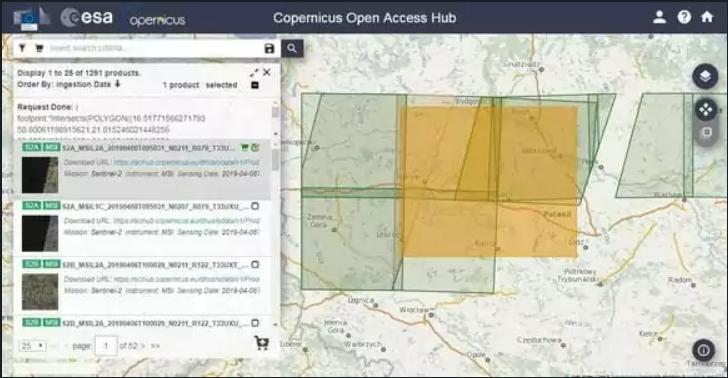Open download URL of selected S2A_MSIL2A product
728x378 pixels.
click(187, 163)
